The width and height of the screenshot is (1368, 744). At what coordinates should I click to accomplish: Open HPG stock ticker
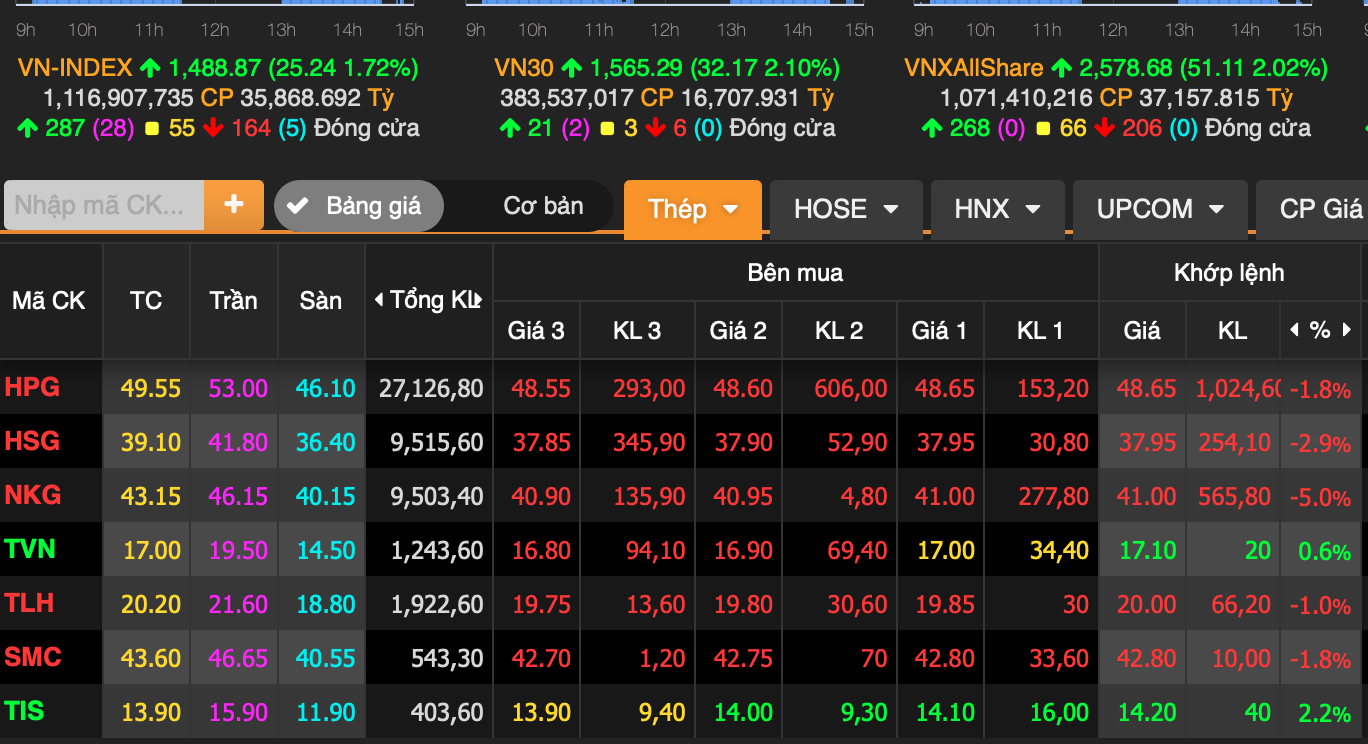click(x=32, y=387)
